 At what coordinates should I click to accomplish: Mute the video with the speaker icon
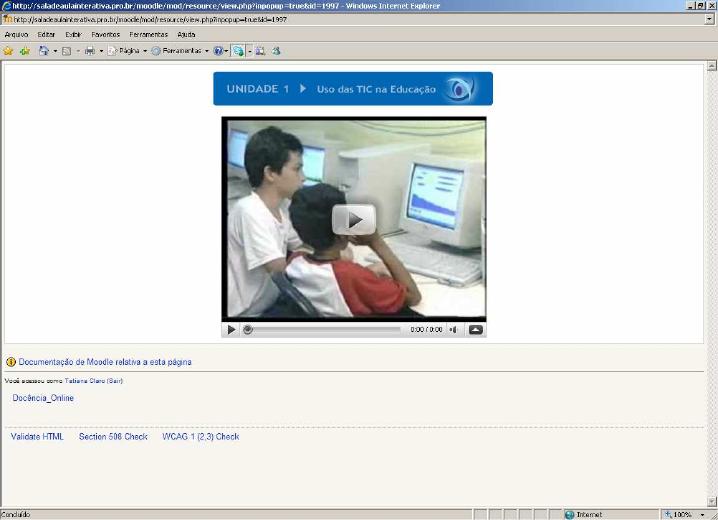[453, 329]
